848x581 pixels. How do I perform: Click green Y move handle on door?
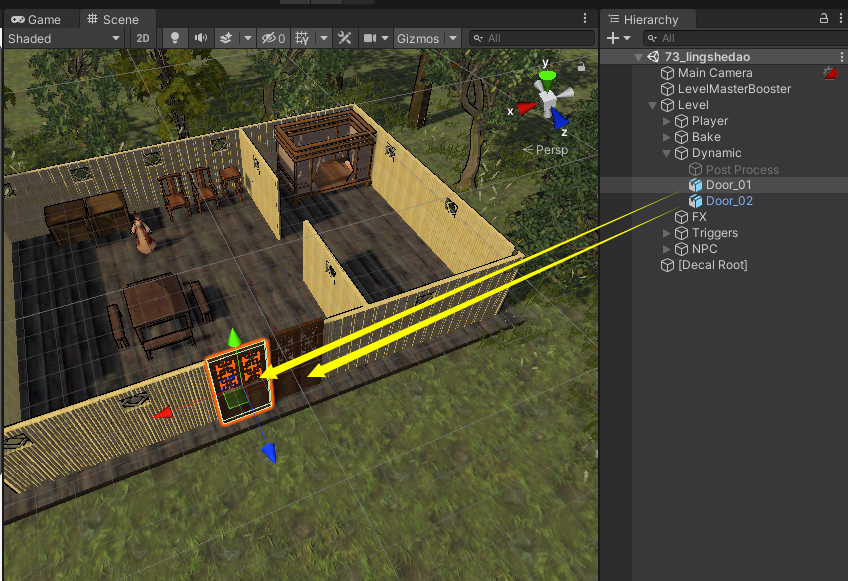(234, 338)
